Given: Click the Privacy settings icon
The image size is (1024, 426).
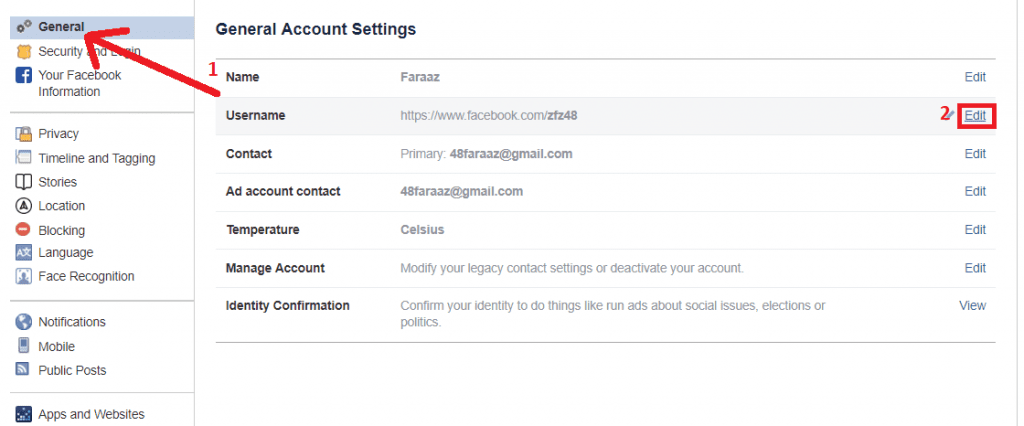Looking at the screenshot, I should (x=24, y=134).
